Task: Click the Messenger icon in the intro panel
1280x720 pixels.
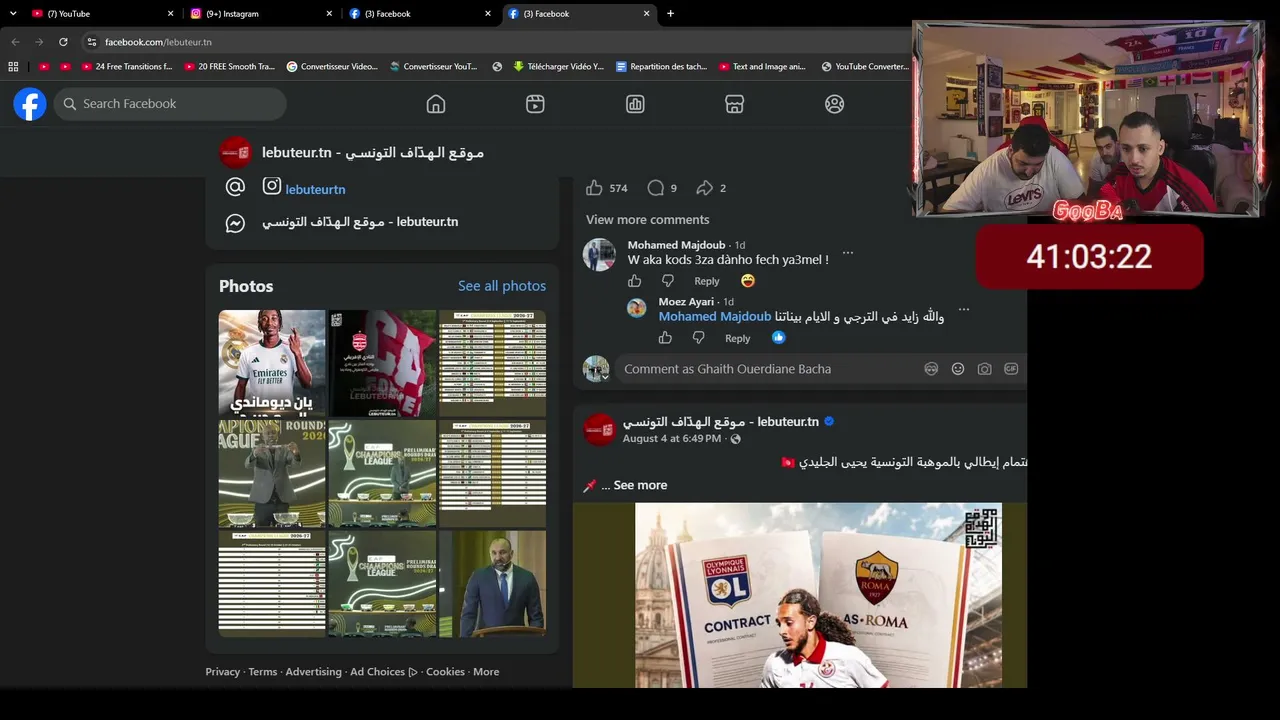Action: 235,223
